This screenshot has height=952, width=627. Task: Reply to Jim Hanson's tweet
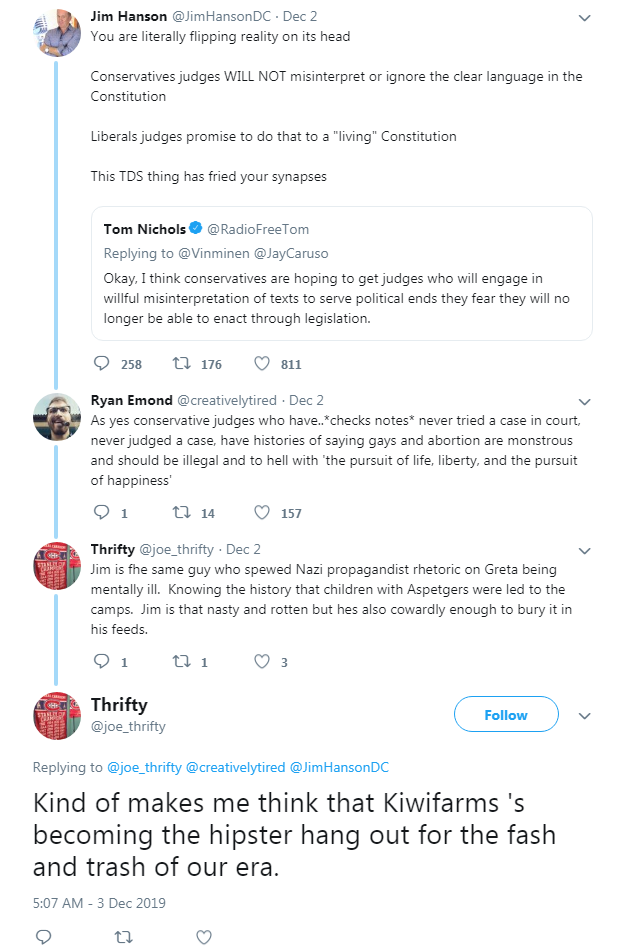coord(101,363)
